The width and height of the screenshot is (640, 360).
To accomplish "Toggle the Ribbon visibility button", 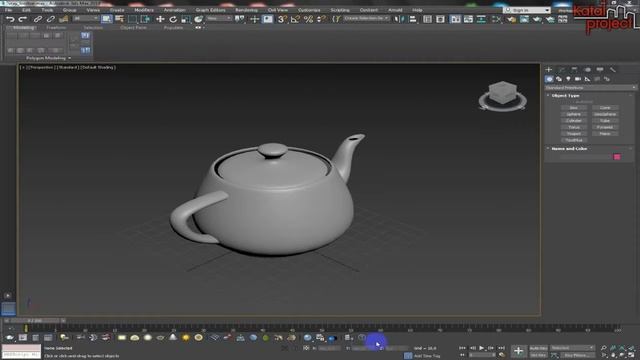I will tap(455, 19).
